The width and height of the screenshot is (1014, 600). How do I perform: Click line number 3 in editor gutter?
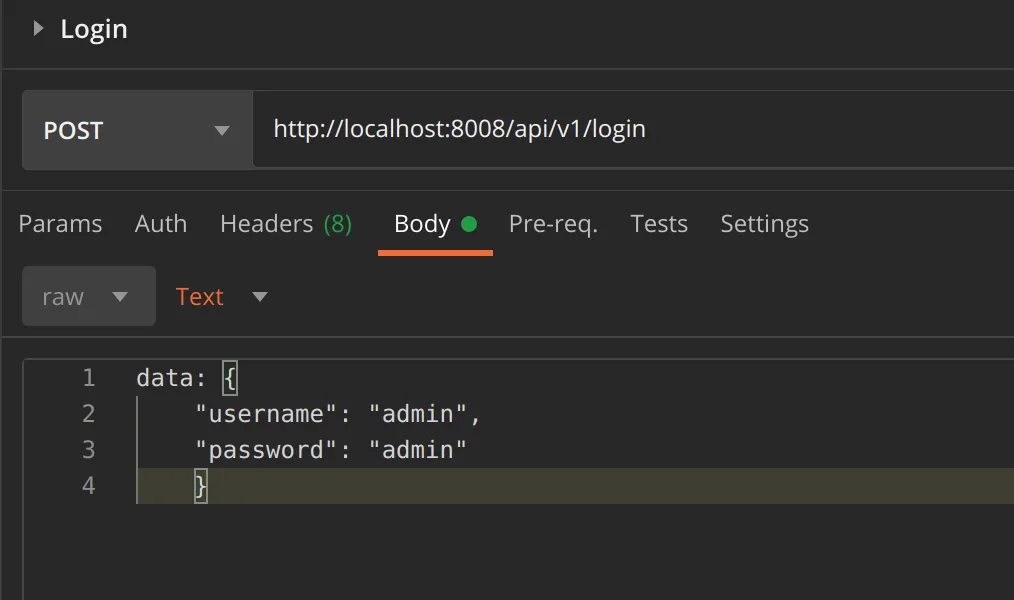pyautogui.click(x=89, y=450)
